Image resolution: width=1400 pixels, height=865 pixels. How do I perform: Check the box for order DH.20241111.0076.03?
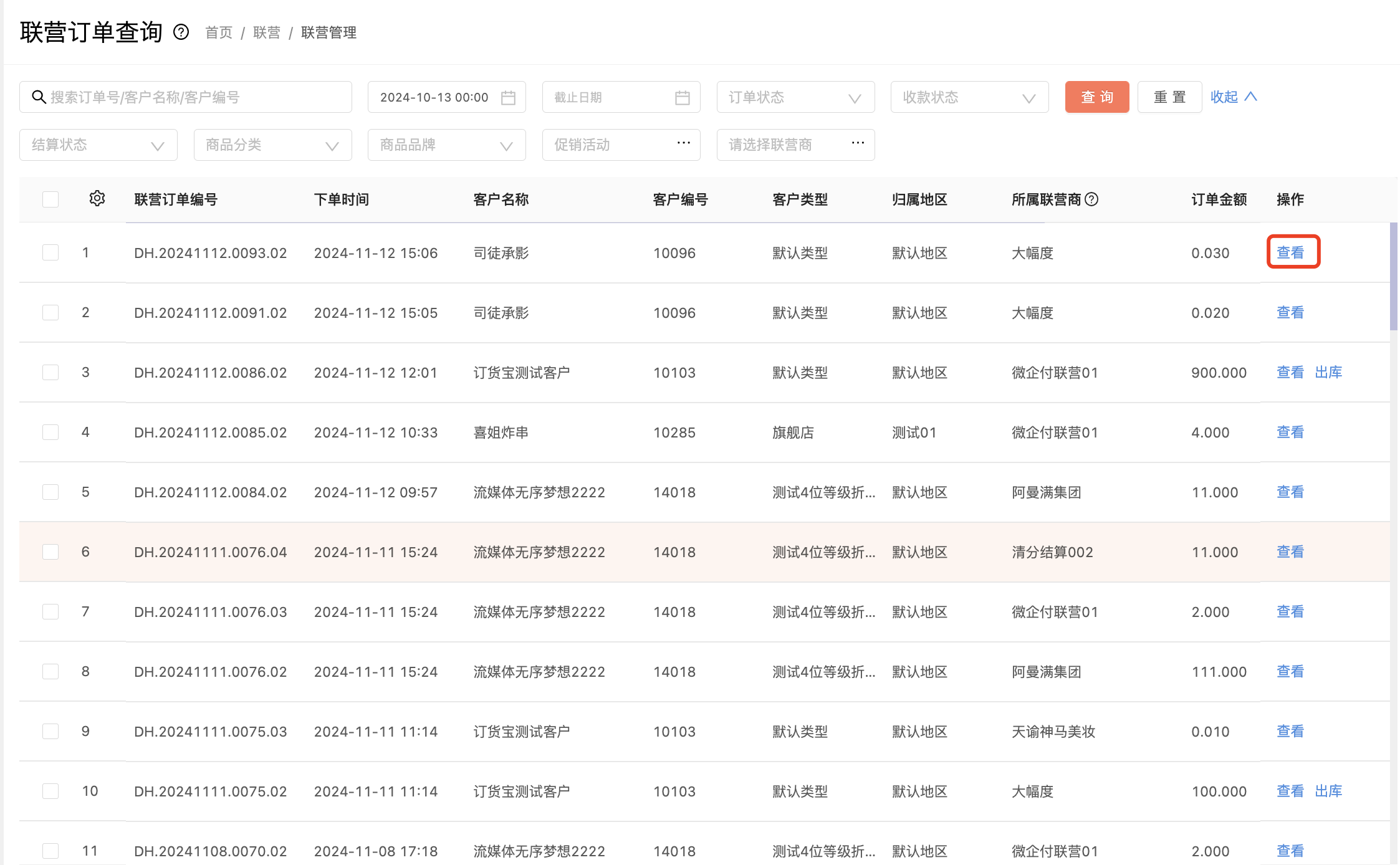tap(50, 611)
